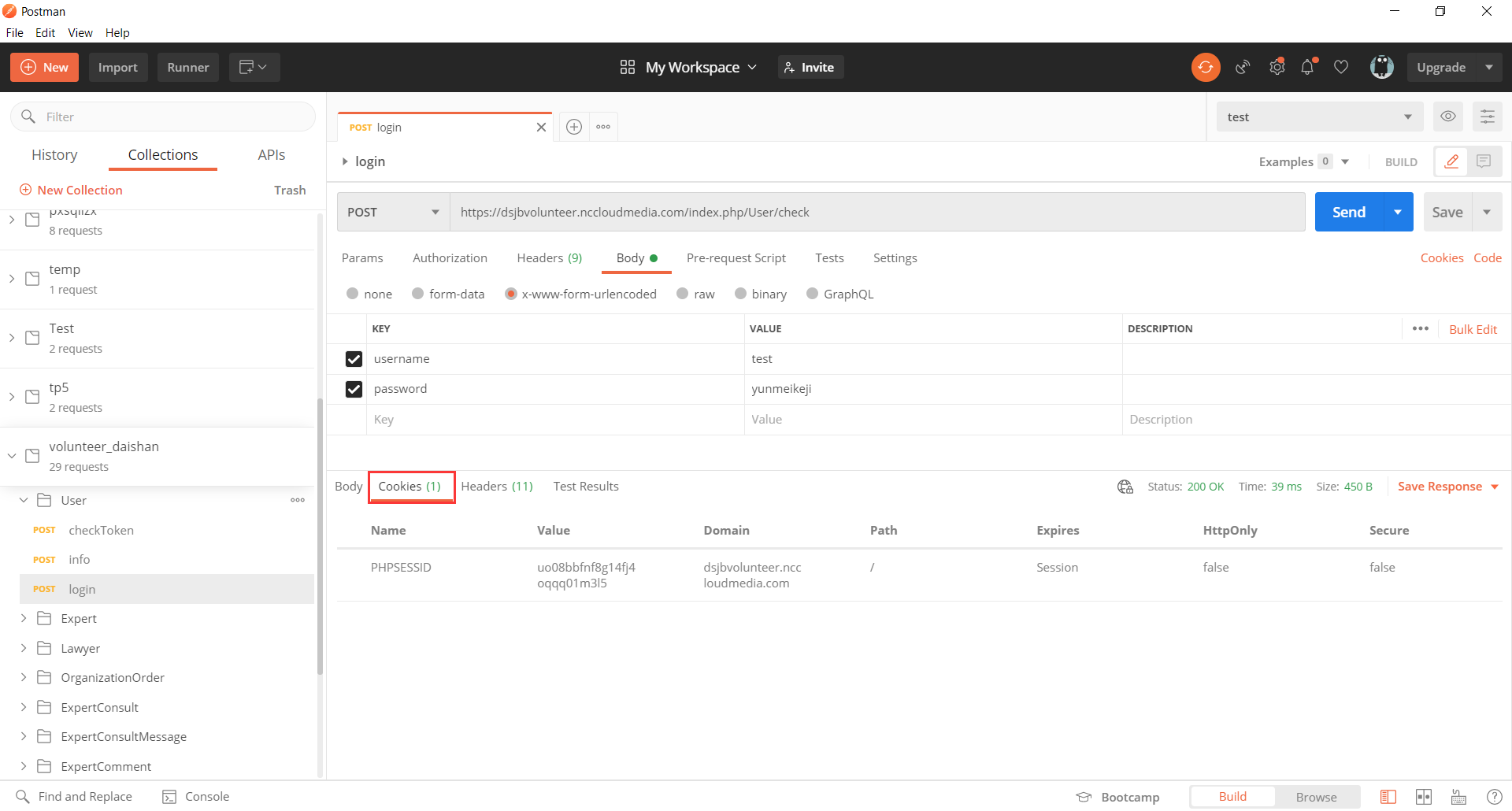
Task: Click the environment quick look eye icon
Action: point(1448,117)
